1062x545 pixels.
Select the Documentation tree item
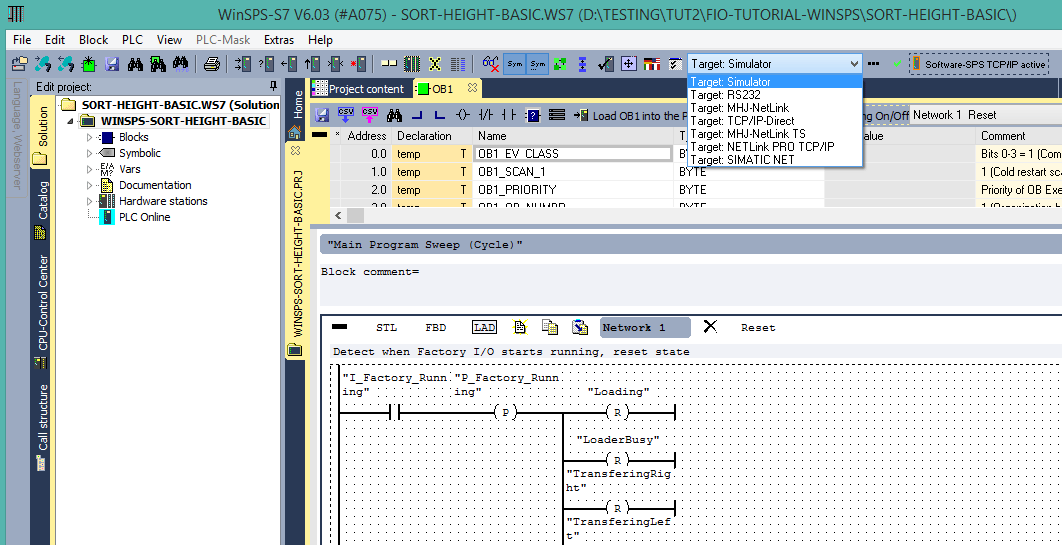tap(155, 185)
